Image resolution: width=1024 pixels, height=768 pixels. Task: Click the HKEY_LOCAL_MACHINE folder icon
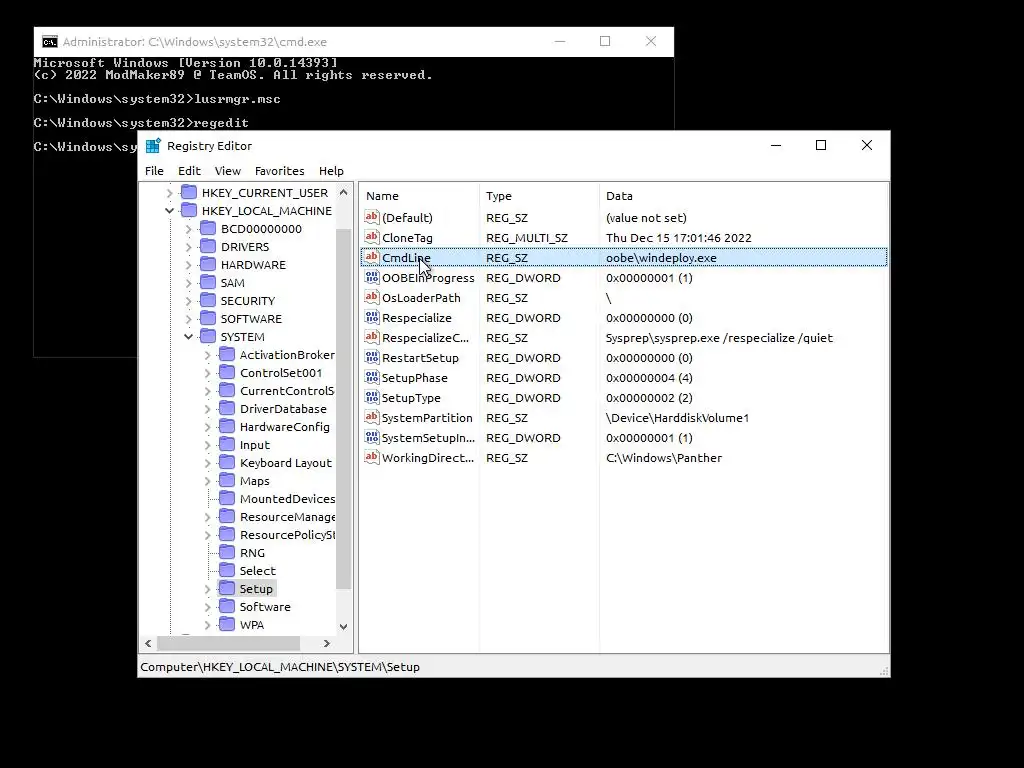click(189, 210)
